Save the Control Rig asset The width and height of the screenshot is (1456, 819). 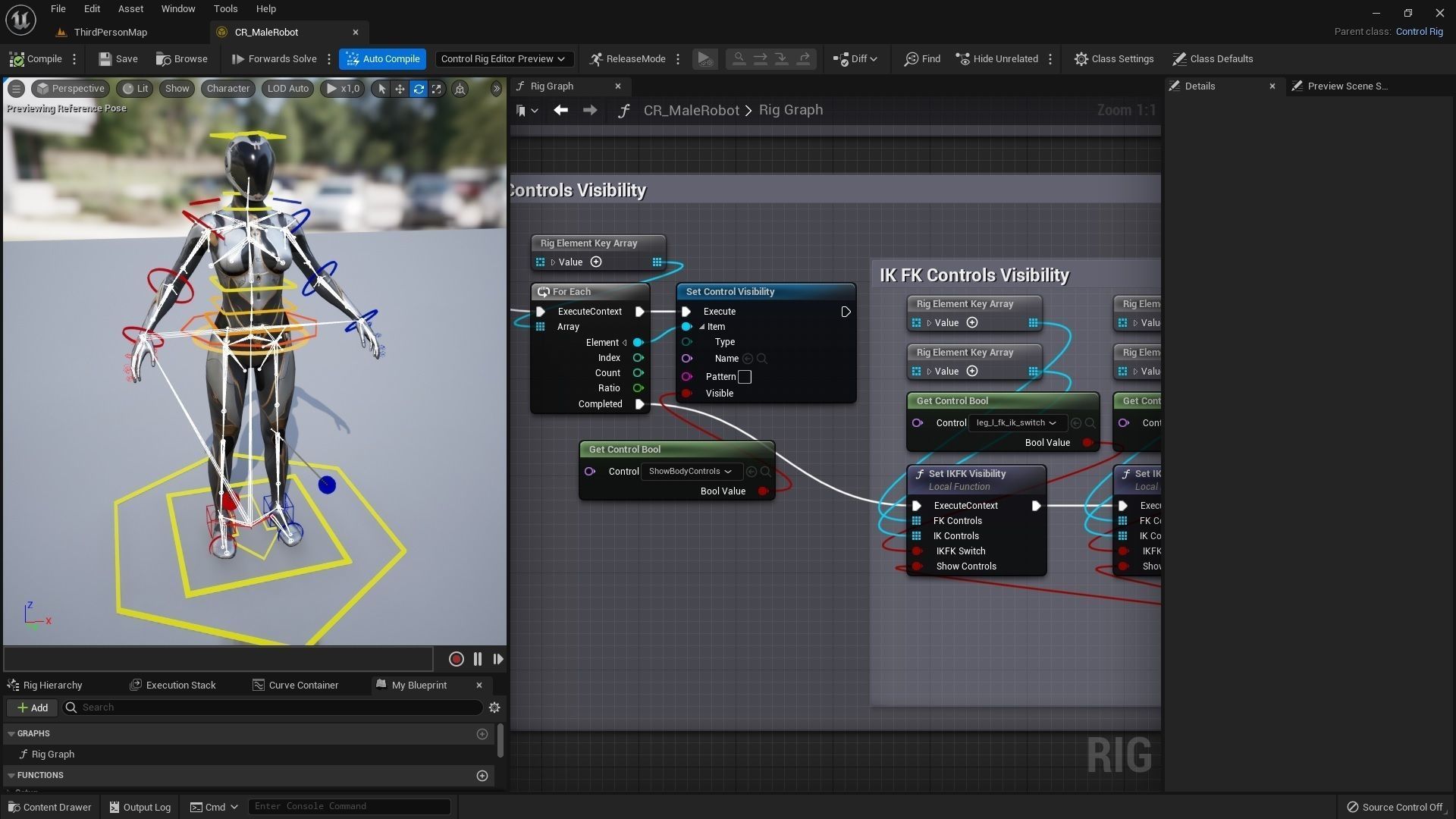[118, 59]
